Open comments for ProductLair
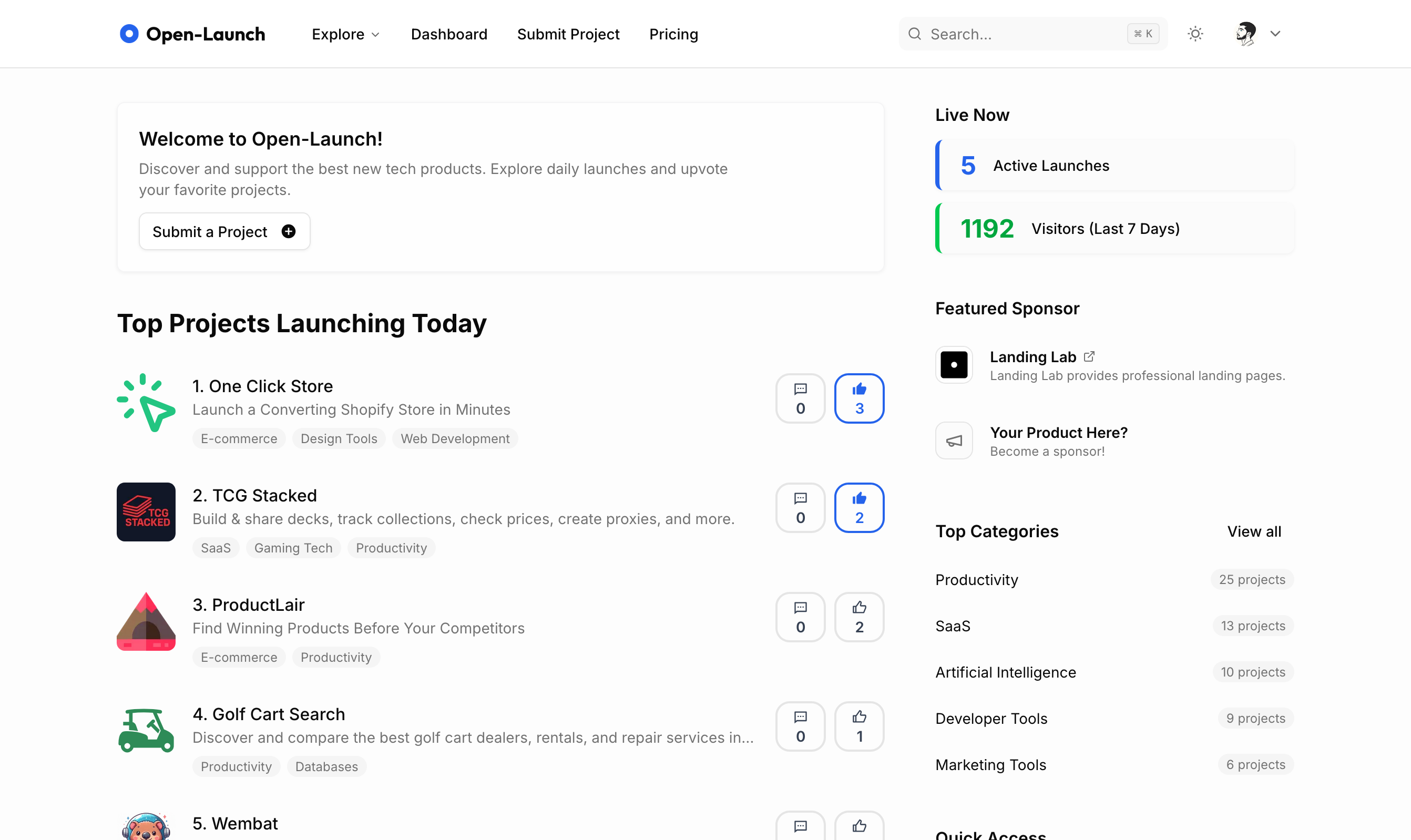Viewport: 1411px width, 840px height. pos(800,617)
